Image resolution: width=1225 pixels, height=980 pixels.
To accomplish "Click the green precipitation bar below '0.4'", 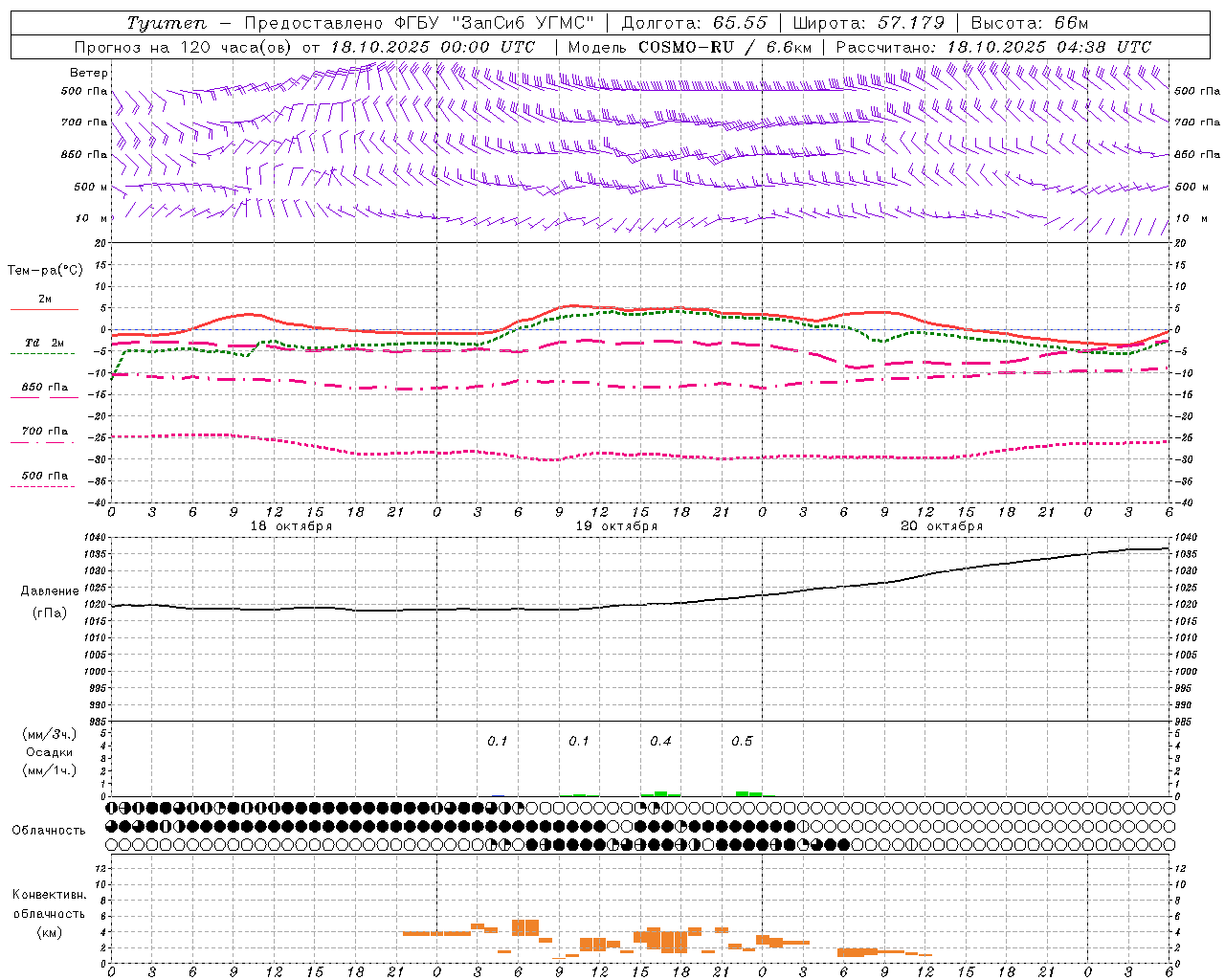I will pyautogui.click(x=660, y=793).
